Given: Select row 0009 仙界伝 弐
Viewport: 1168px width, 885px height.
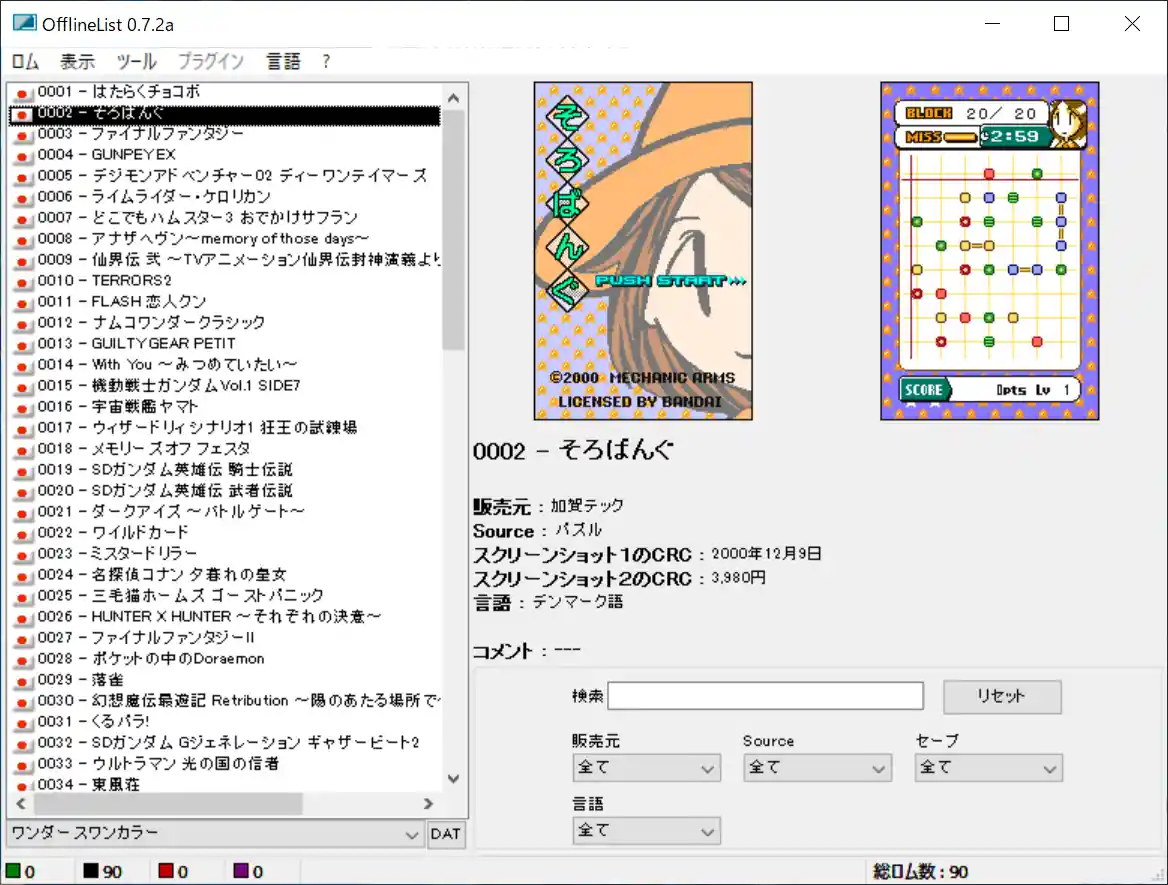Looking at the screenshot, I should click(x=224, y=260).
